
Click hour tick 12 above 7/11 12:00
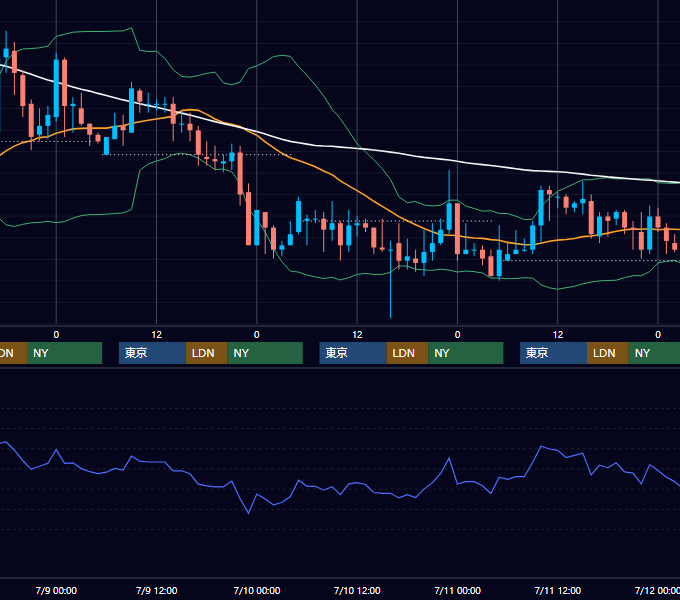558,335
